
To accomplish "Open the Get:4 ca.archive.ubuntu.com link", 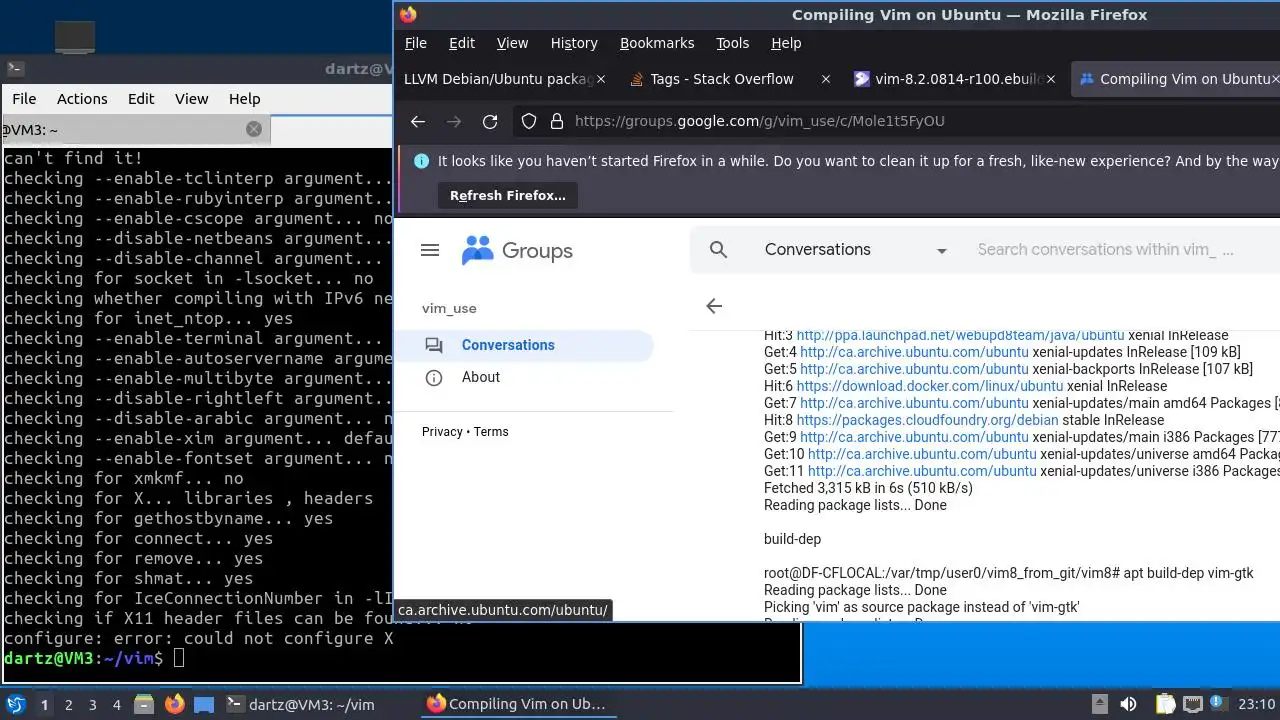I will coord(914,352).
